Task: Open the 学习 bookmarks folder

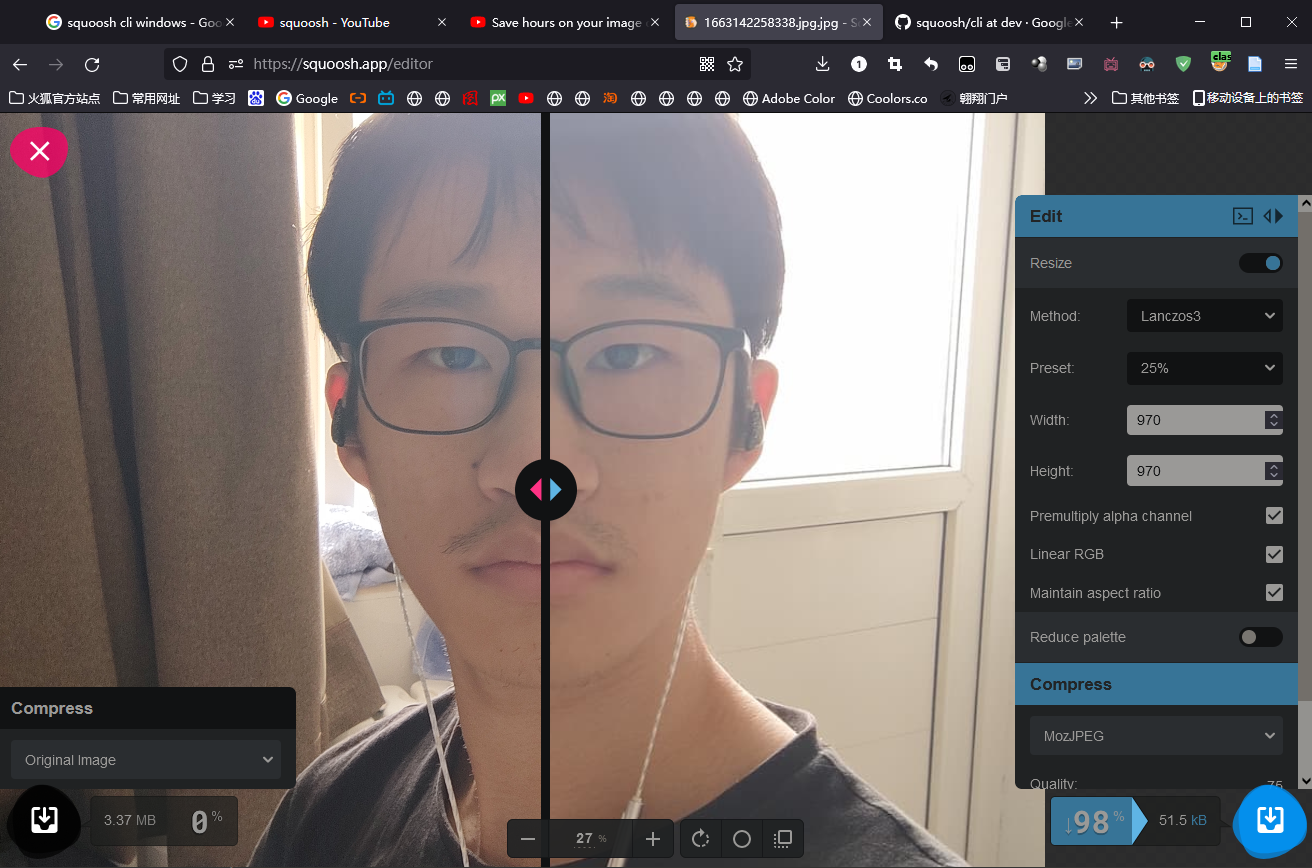Action: (x=214, y=98)
